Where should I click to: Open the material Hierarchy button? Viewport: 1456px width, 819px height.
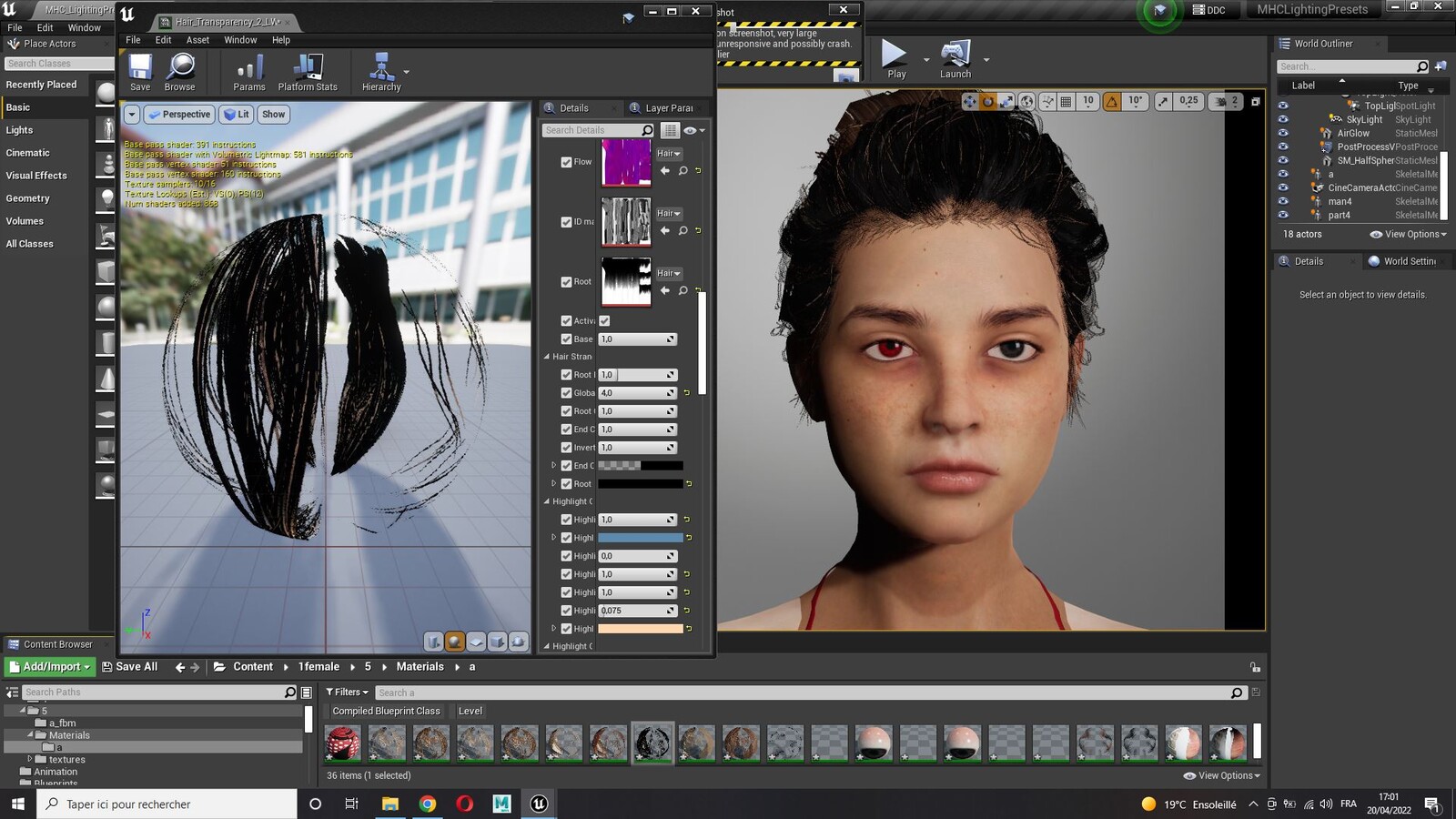click(x=380, y=72)
